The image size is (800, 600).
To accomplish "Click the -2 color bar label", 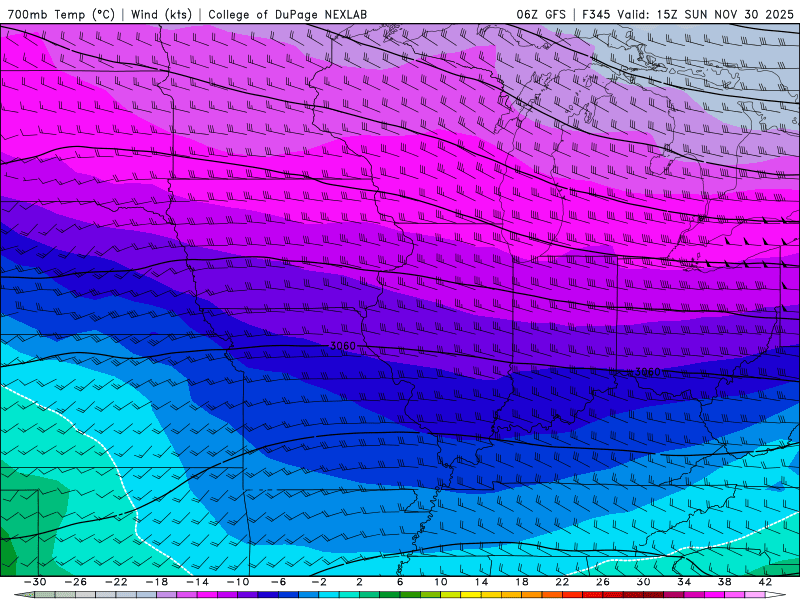I will tap(319, 582).
